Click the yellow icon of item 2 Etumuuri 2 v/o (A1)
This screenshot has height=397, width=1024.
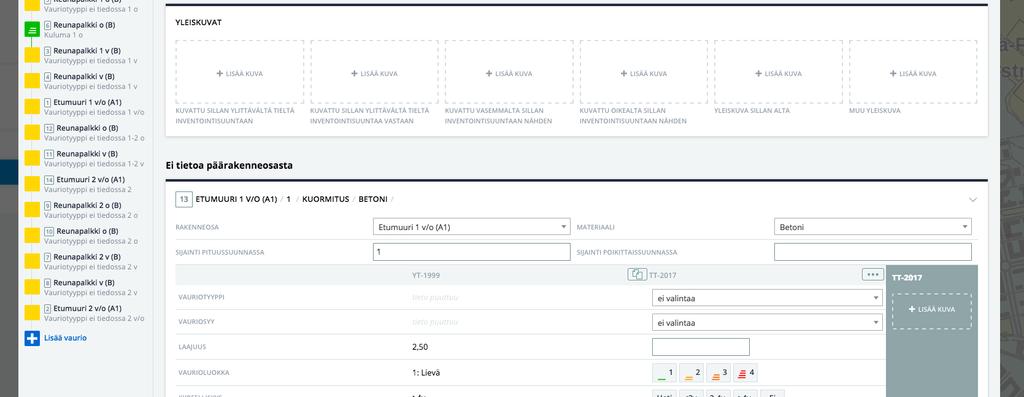pyautogui.click(x=32, y=313)
